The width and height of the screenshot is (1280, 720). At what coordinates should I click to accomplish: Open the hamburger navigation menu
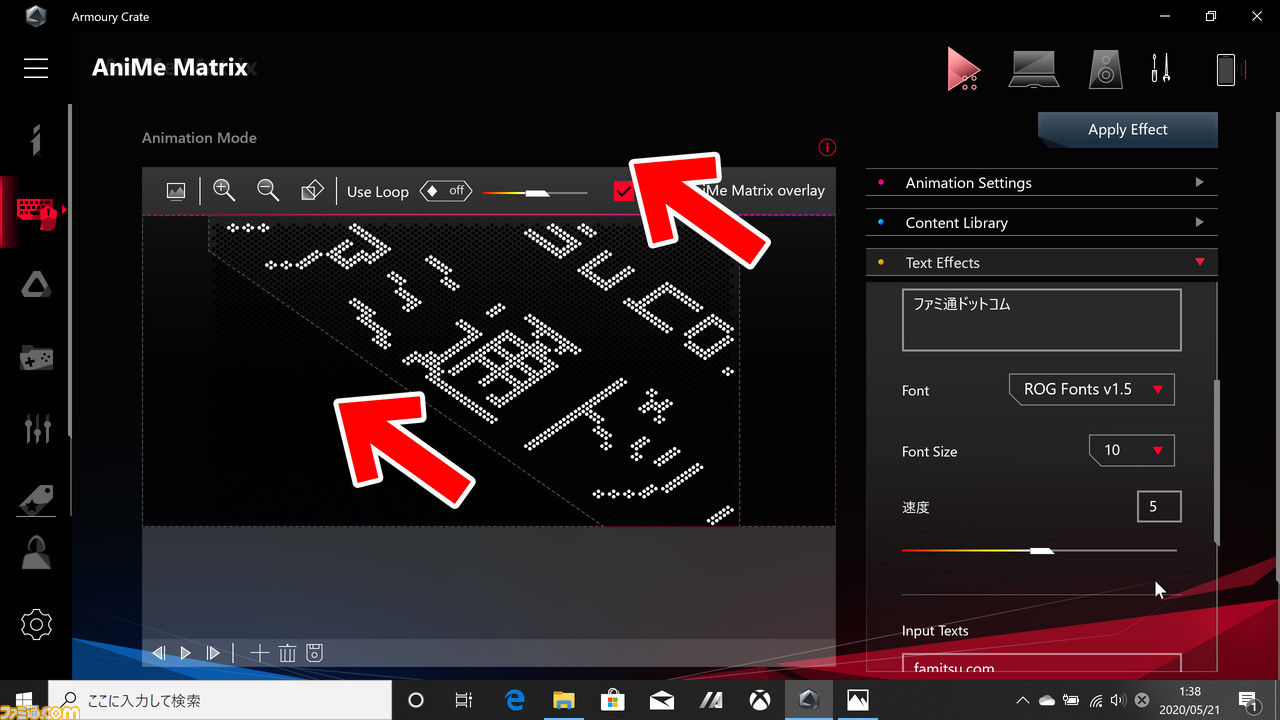(x=36, y=68)
